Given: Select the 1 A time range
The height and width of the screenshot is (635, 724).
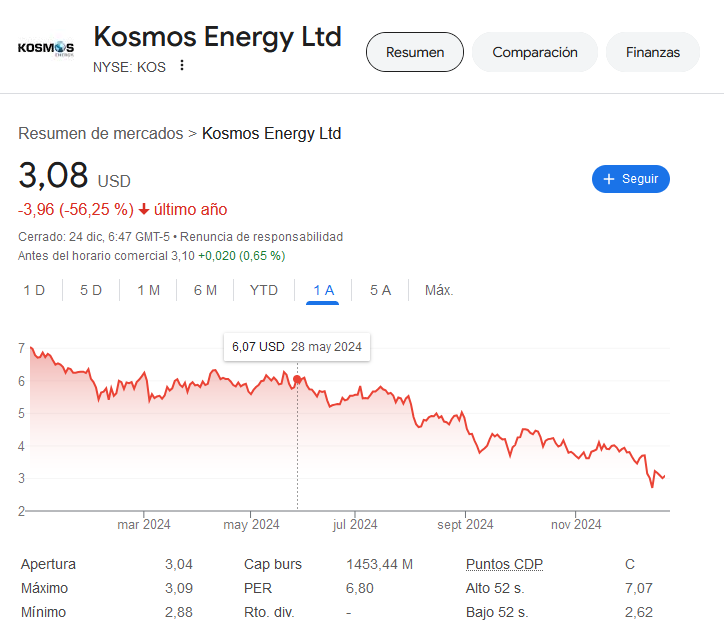Looking at the screenshot, I should (323, 290).
